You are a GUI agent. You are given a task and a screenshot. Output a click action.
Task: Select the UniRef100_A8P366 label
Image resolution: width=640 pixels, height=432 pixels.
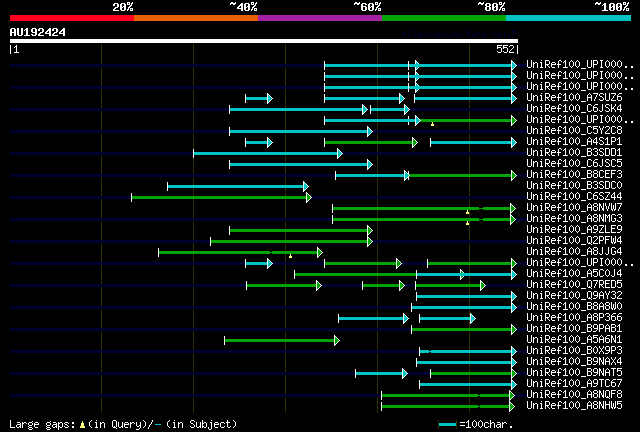tap(574, 318)
